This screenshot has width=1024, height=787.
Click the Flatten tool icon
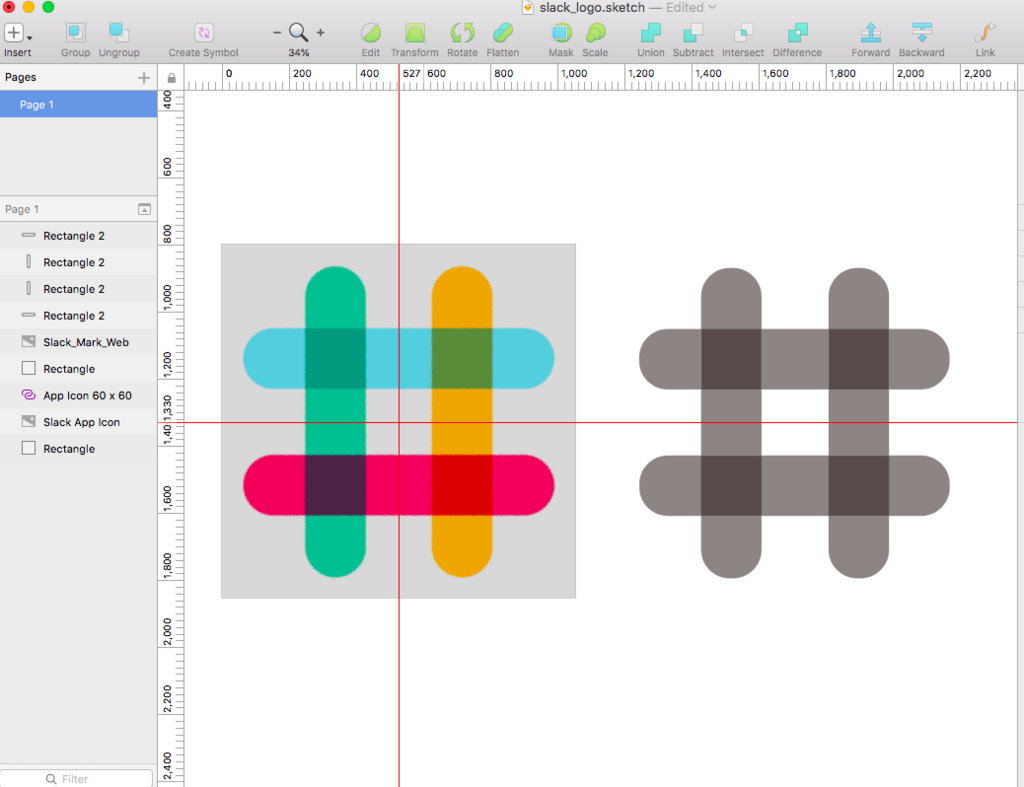point(503,33)
